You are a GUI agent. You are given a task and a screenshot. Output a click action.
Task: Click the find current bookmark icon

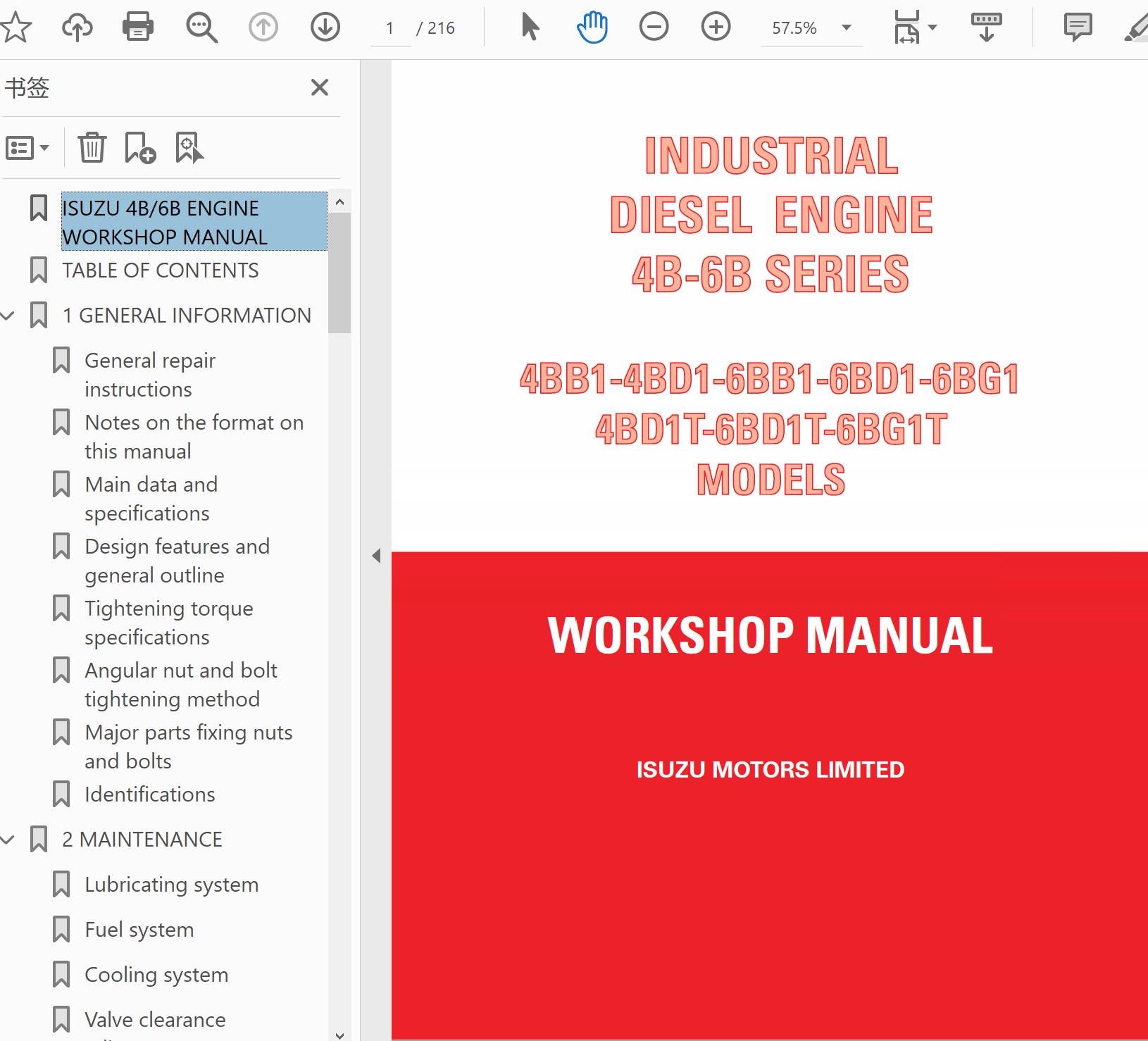coord(189,148)
